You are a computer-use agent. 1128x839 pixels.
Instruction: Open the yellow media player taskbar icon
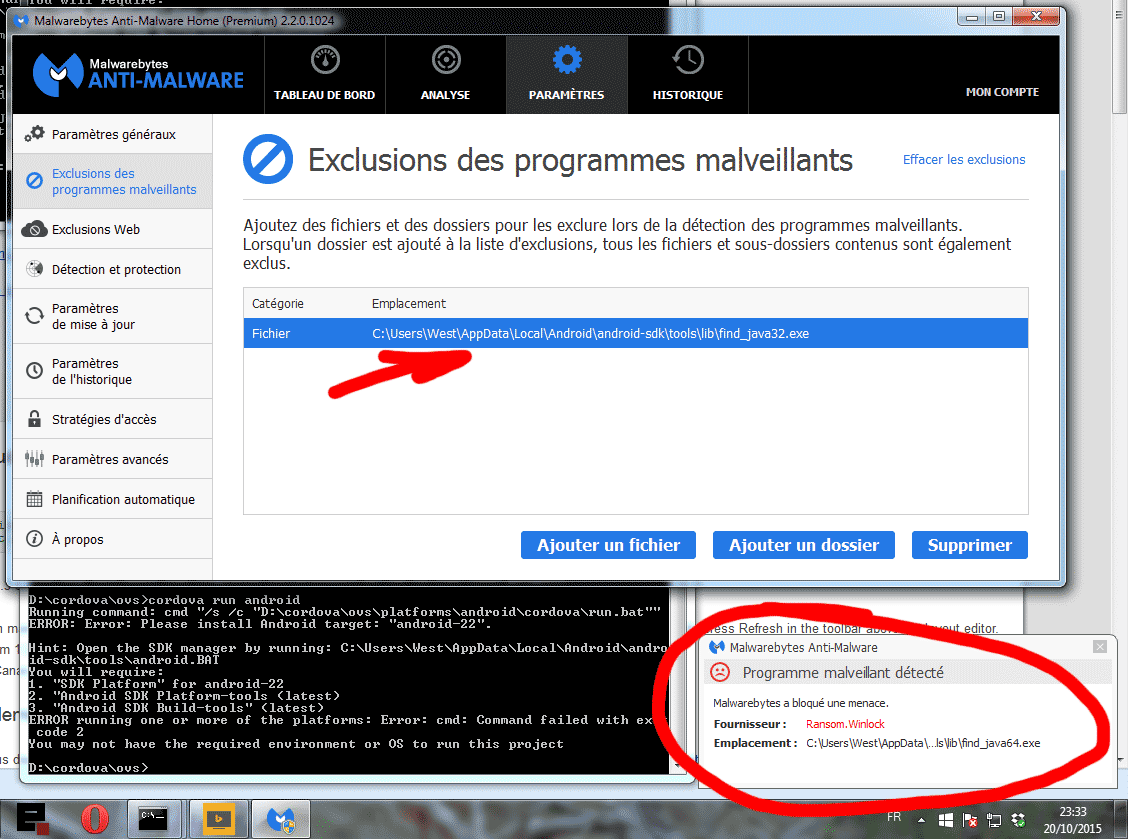pos(219,819)
